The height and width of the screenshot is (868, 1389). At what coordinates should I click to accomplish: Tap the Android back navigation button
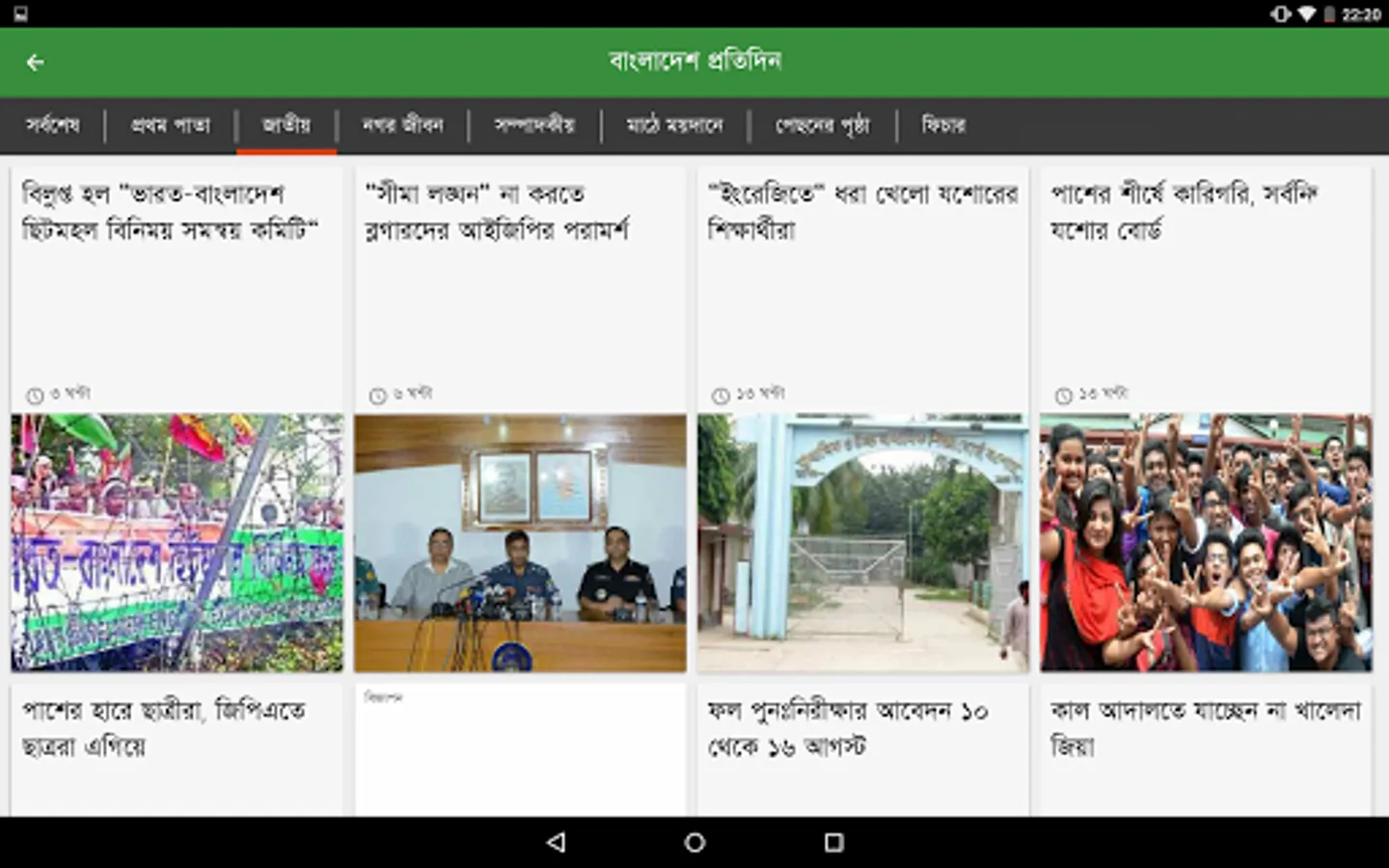point(556,842)
